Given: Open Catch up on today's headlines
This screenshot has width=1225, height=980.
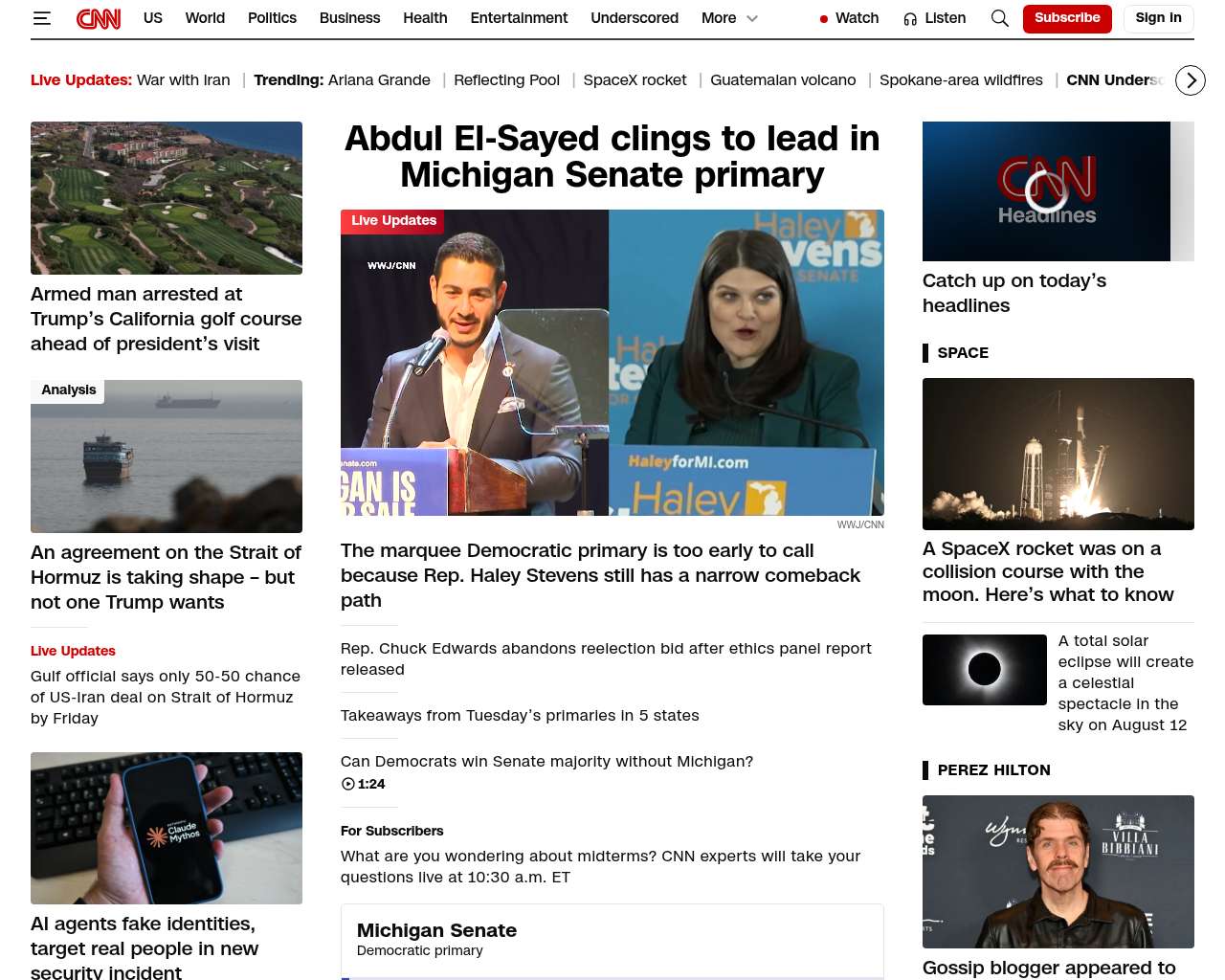Looking at the screenshot, I should point(1014,293).
